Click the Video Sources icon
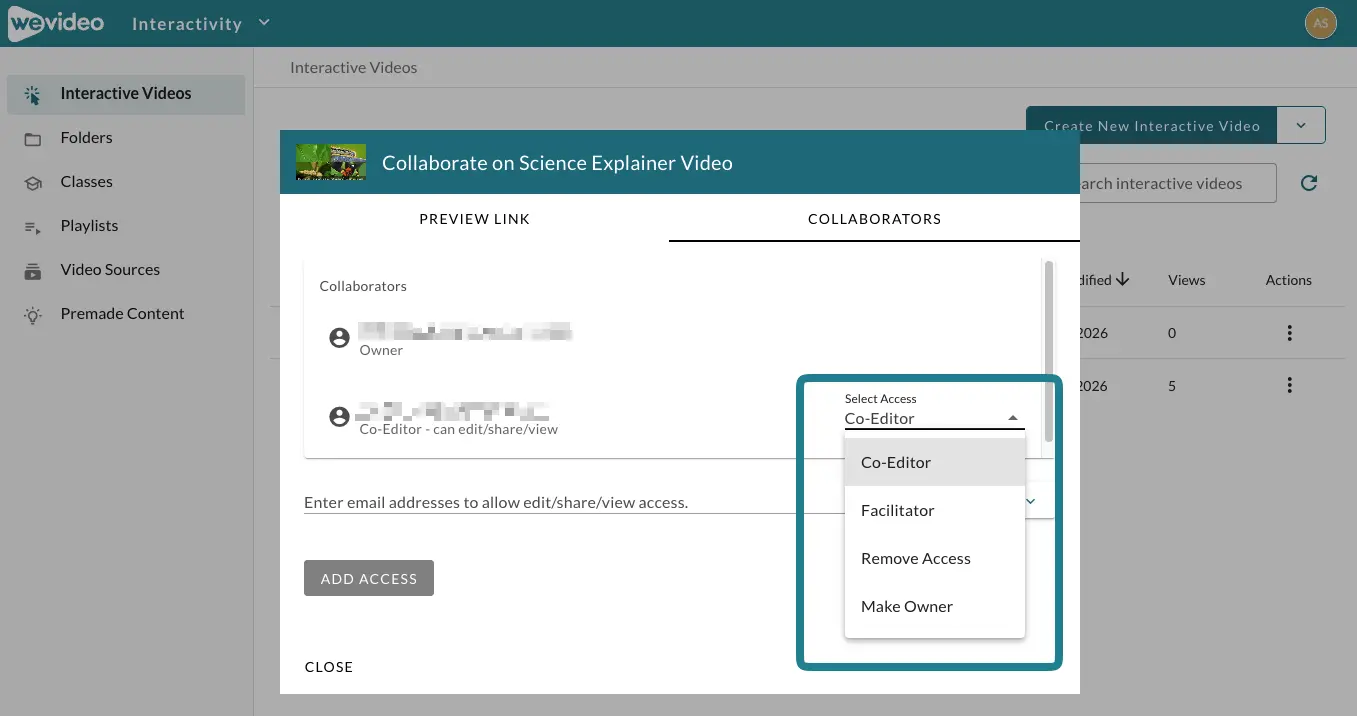 [x=33, y=271]
